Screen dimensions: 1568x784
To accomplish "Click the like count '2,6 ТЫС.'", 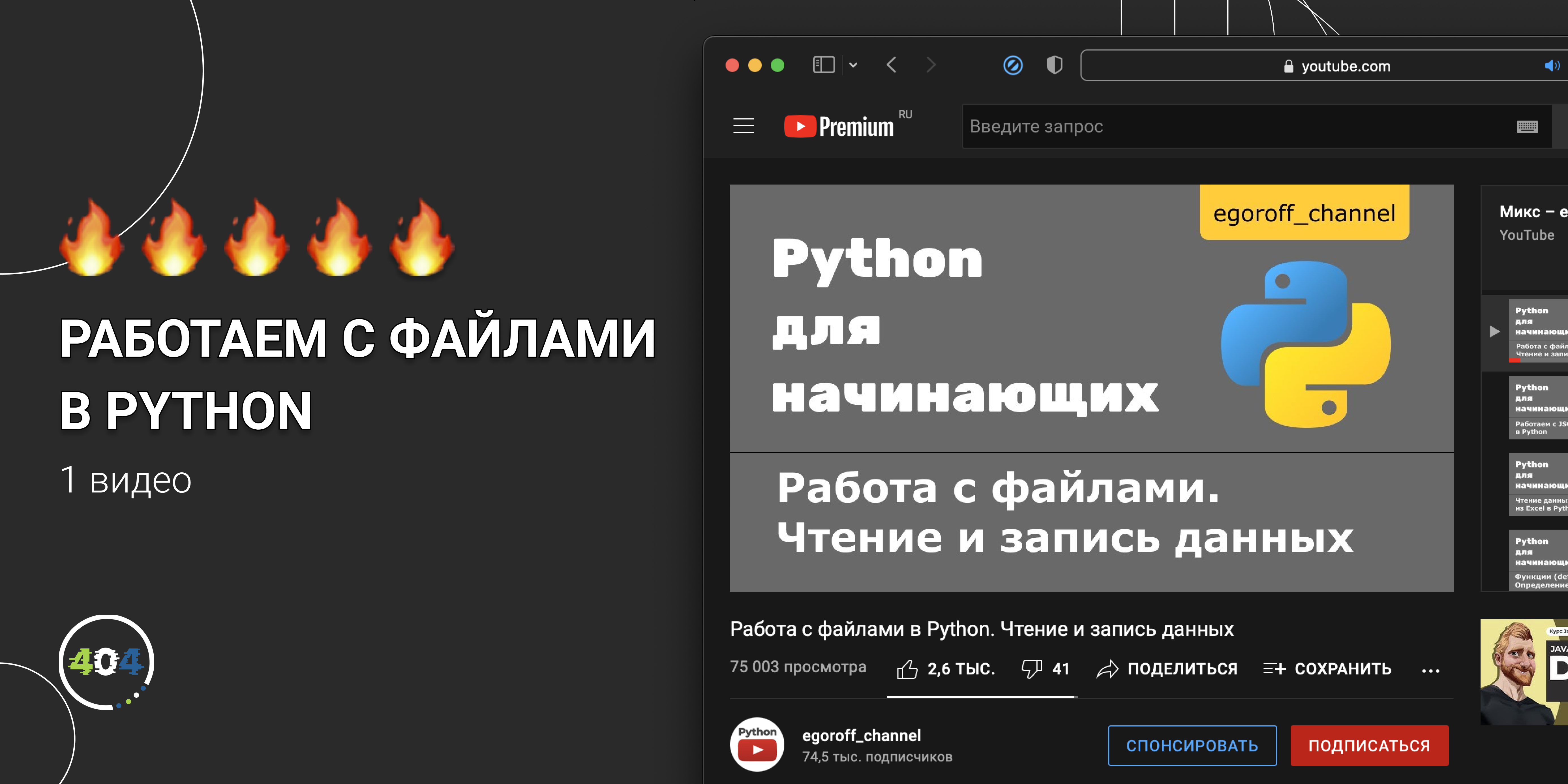I will tap(961, 669).
